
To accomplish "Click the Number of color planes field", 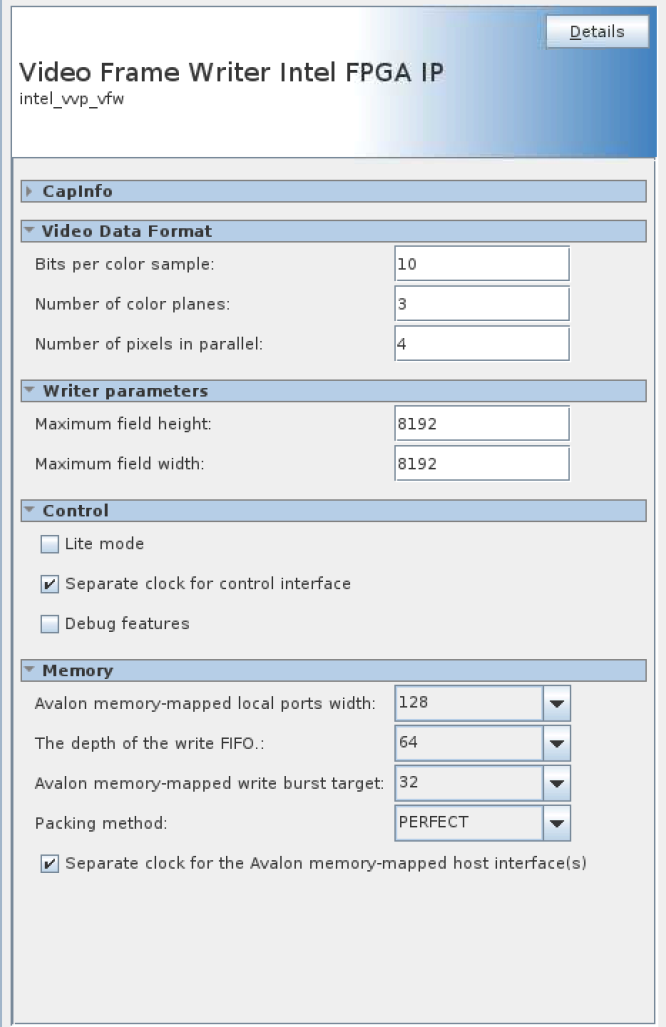I will 481,304.
